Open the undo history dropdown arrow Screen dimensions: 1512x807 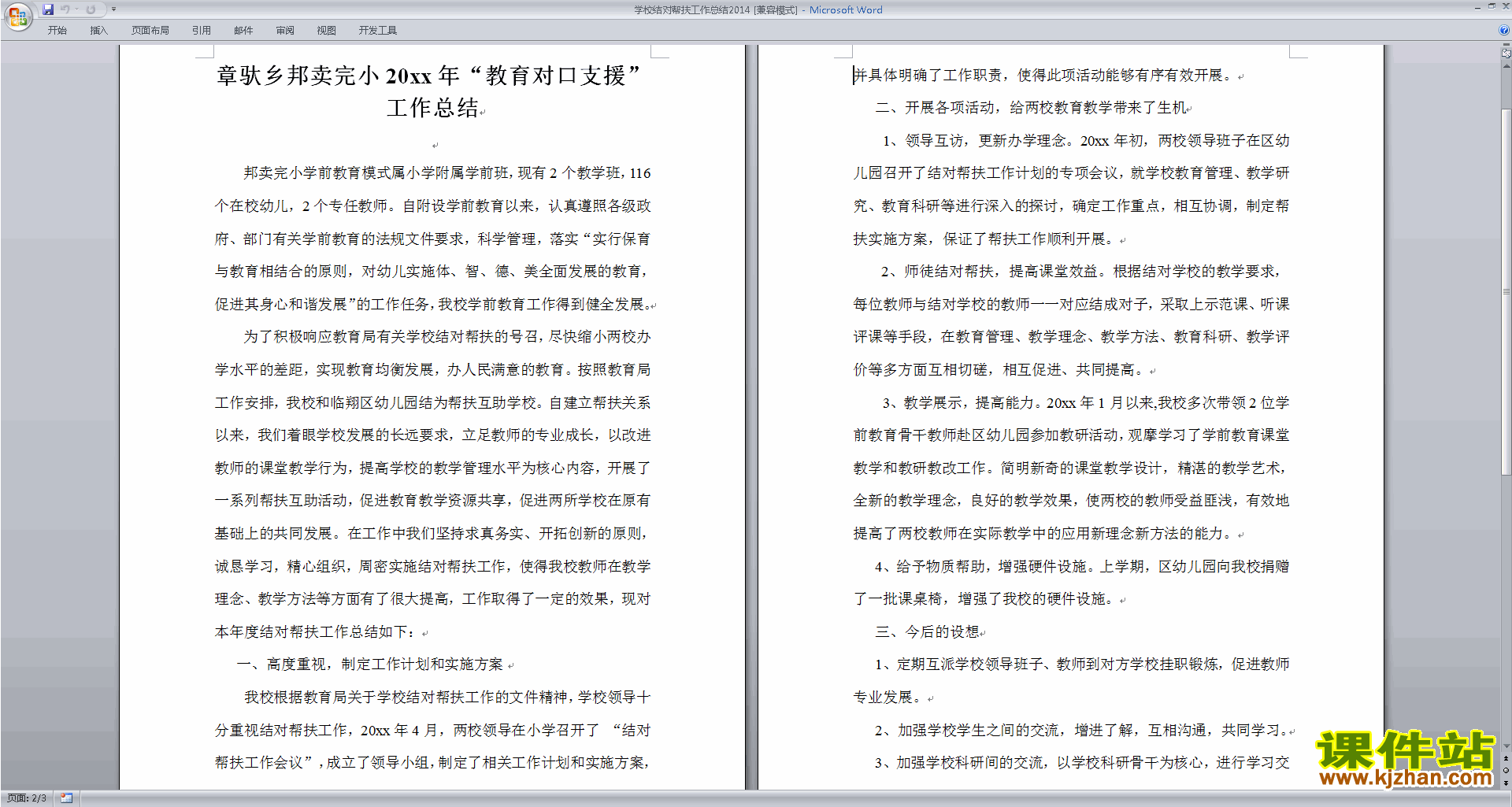pos(76,9)
